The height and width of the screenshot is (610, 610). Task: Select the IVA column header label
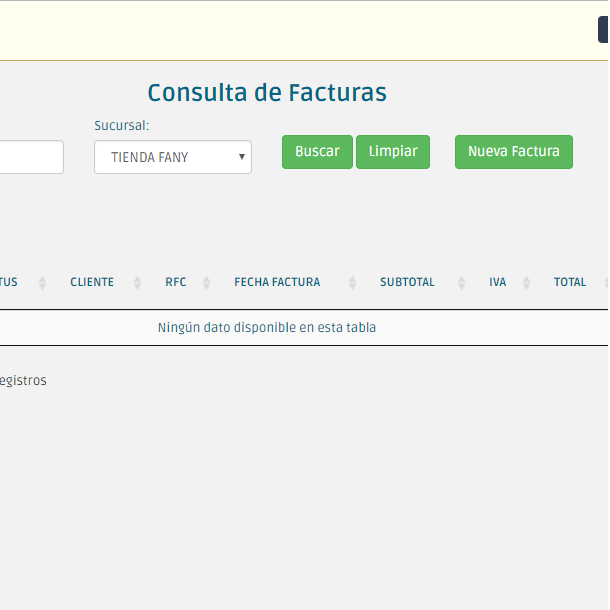pyautogui.click(x=497, y=282)
